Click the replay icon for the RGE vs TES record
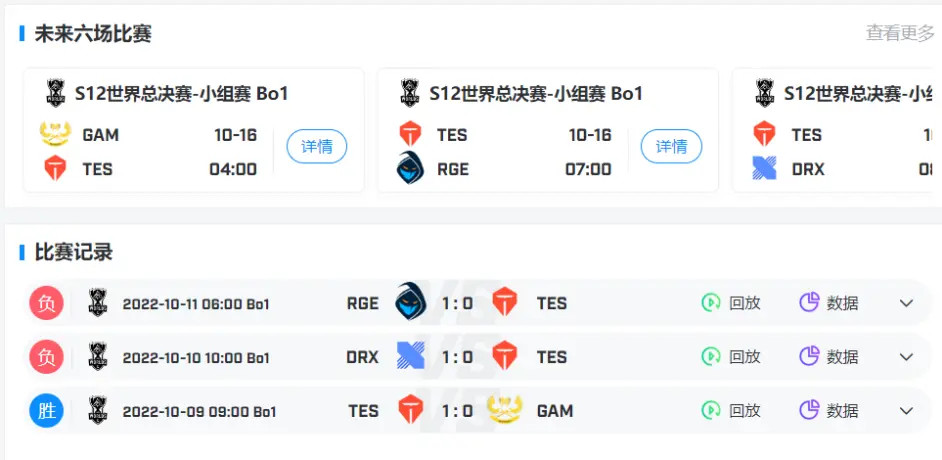Screen dimensions: 942x460 pos(711,303)
